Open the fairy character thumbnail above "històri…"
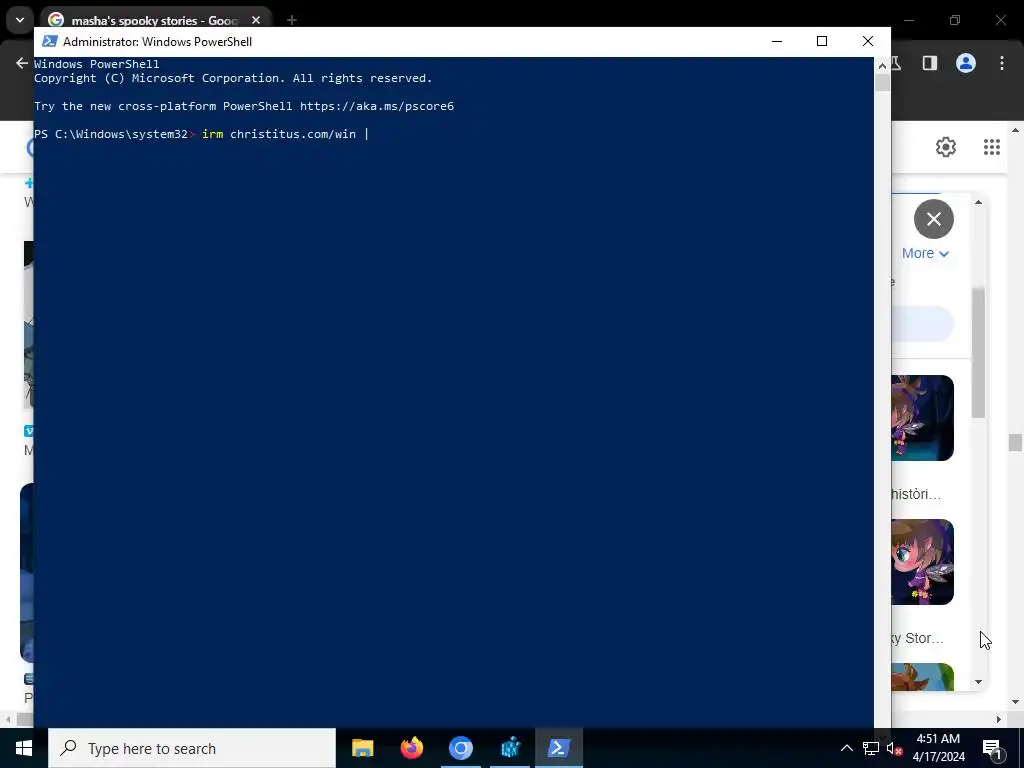 point(922,418)
